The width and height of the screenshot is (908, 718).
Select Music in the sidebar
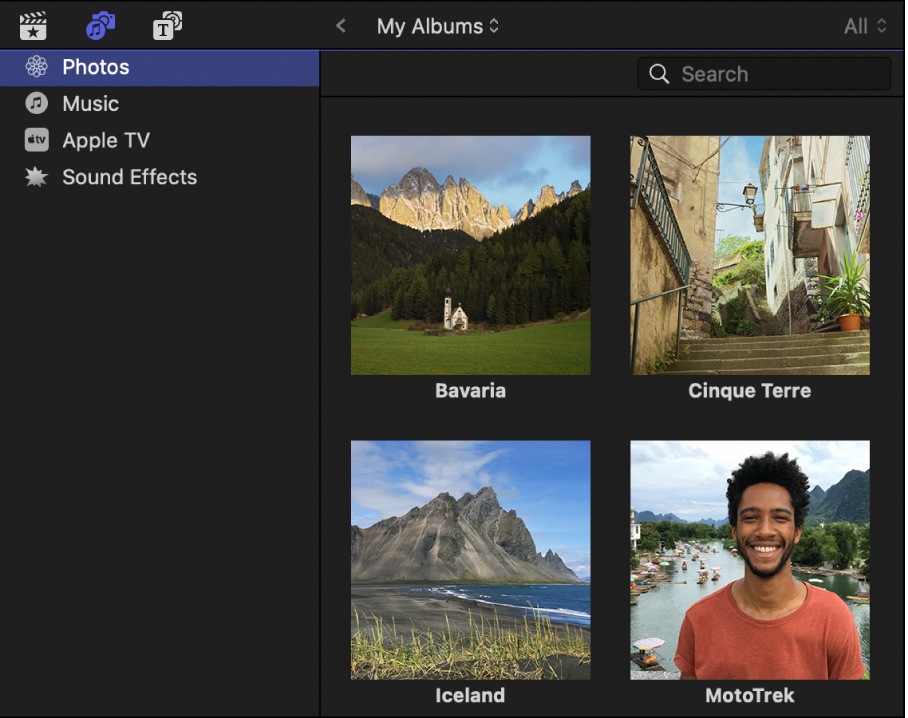coord(91,103)
